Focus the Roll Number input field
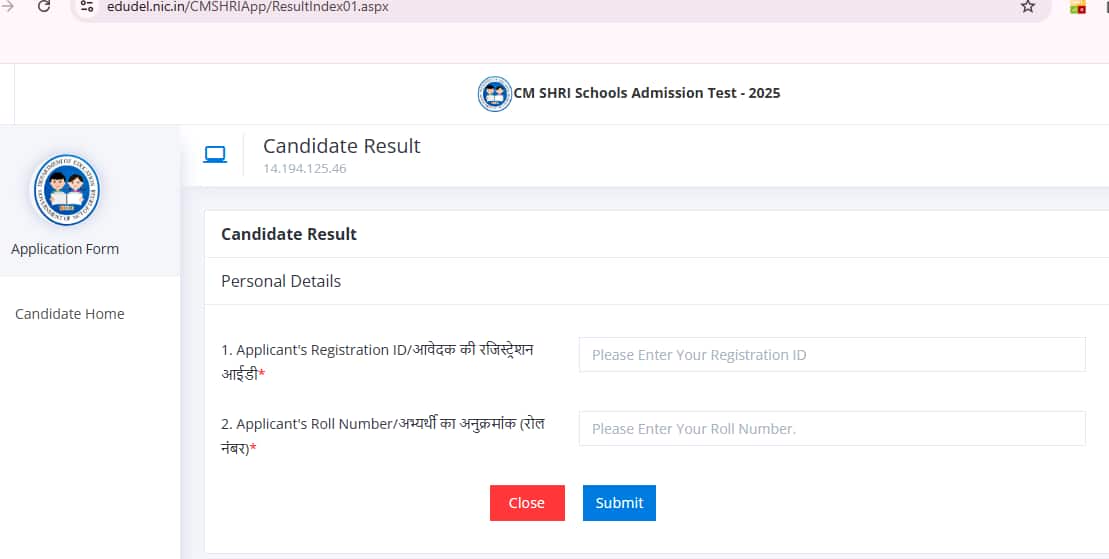Screen dimensions: 1109x559 coord(832,429)
